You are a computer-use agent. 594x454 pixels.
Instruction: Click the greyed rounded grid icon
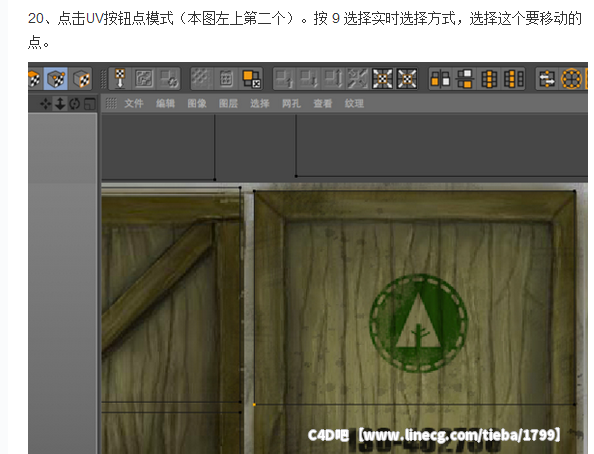(226, 79)
